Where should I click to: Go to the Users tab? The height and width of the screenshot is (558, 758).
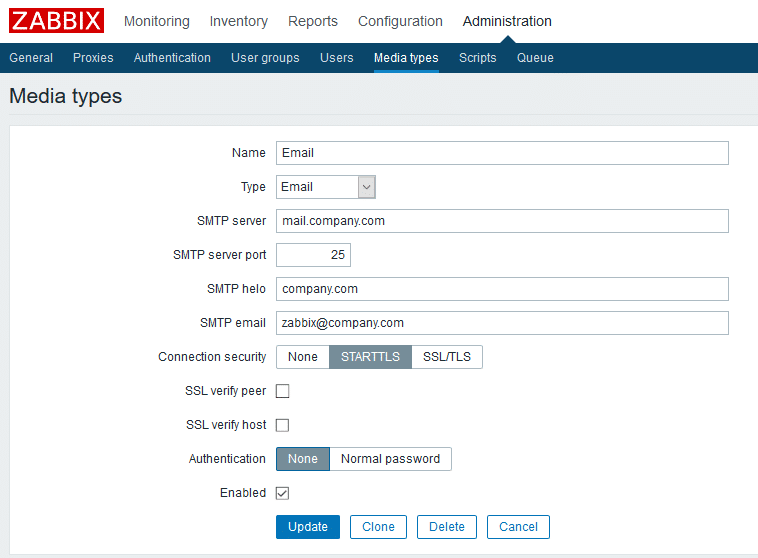coord(336,58)
